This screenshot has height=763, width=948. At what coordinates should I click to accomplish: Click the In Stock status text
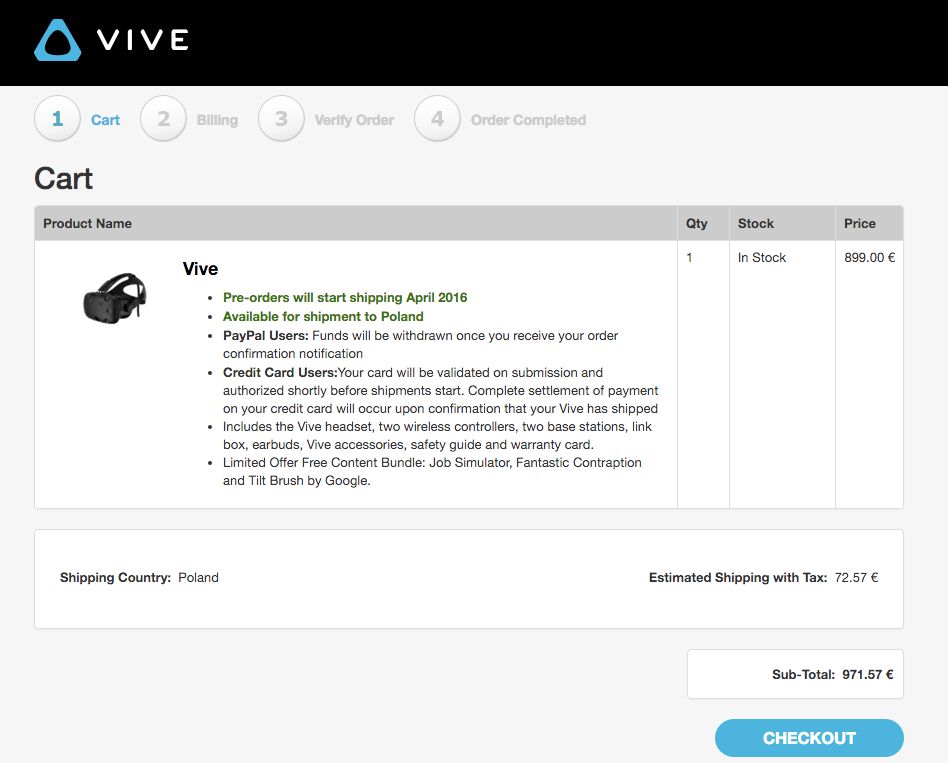[x=762, y=258]
